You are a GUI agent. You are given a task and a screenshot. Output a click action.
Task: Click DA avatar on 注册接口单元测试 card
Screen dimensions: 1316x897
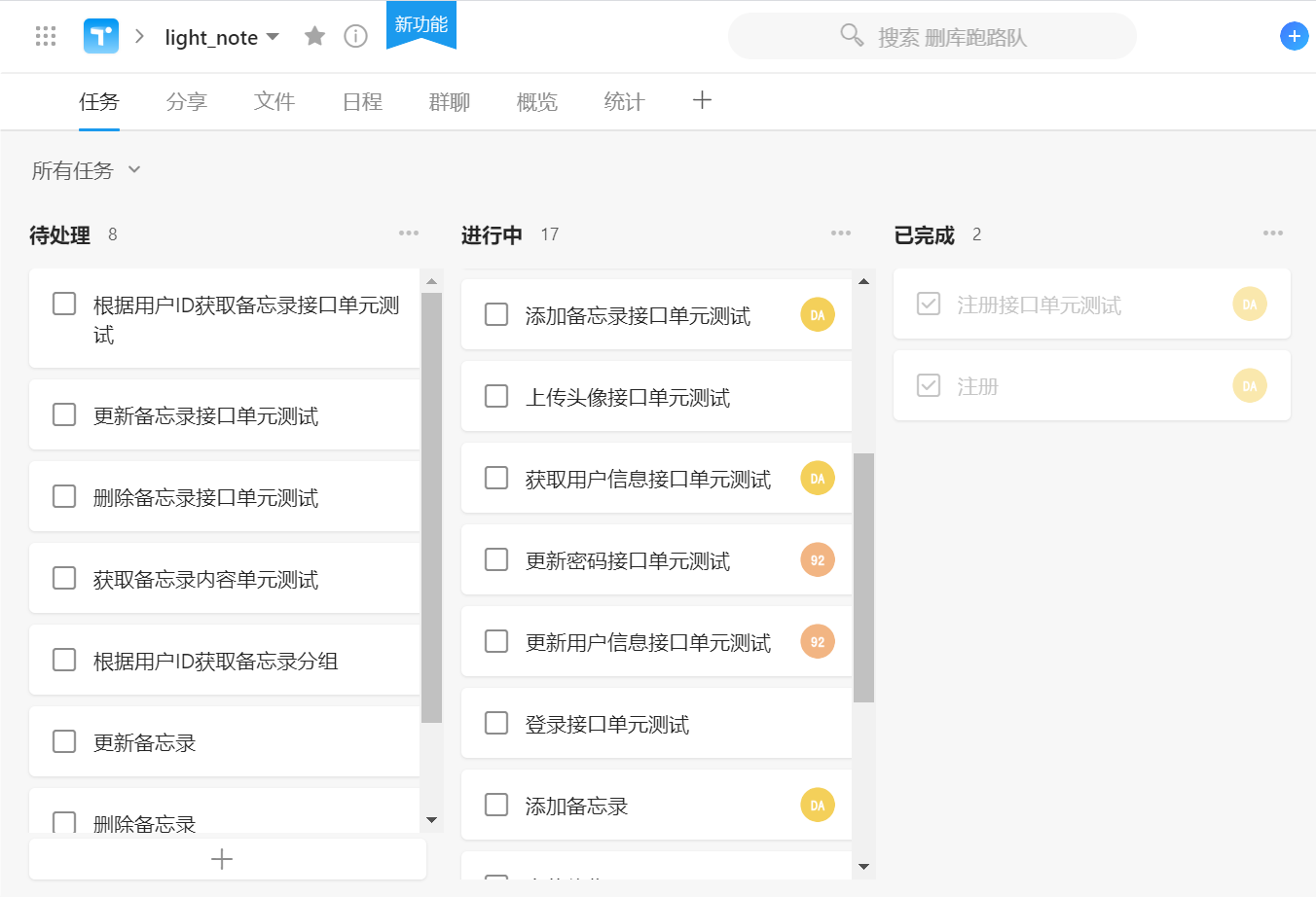1250,304
